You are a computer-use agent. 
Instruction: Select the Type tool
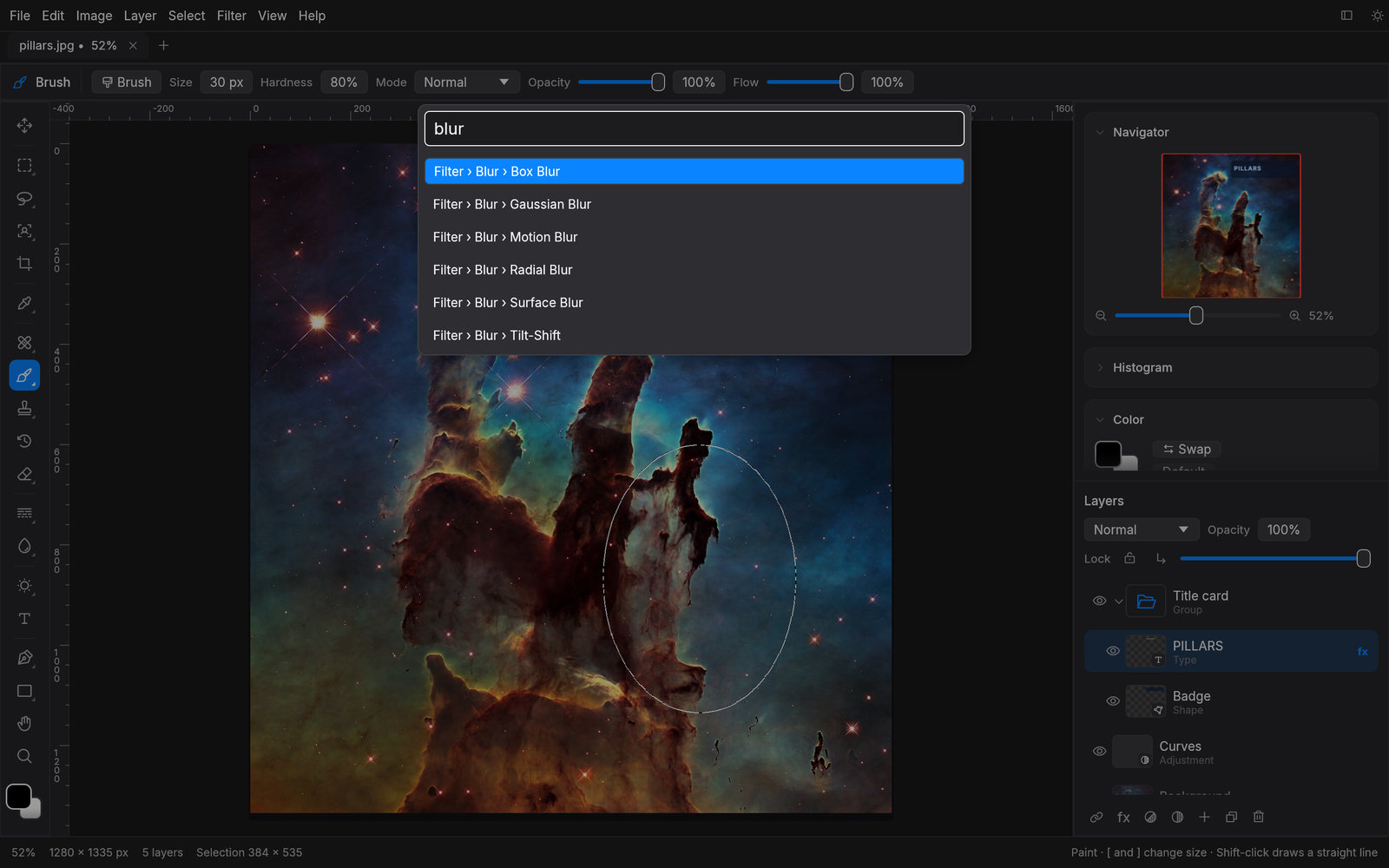point(24,619)
